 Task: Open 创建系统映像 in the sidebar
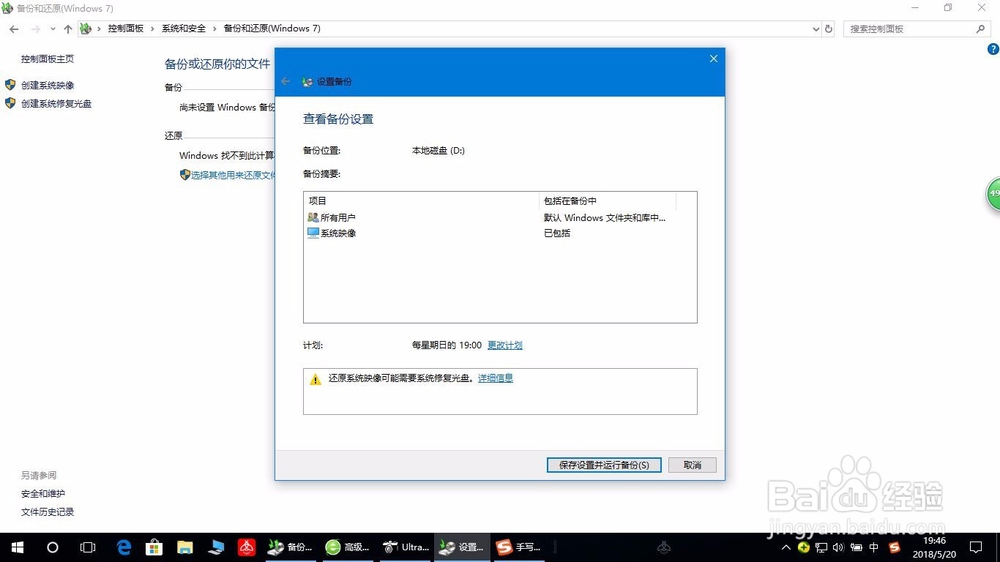[47, 85]
